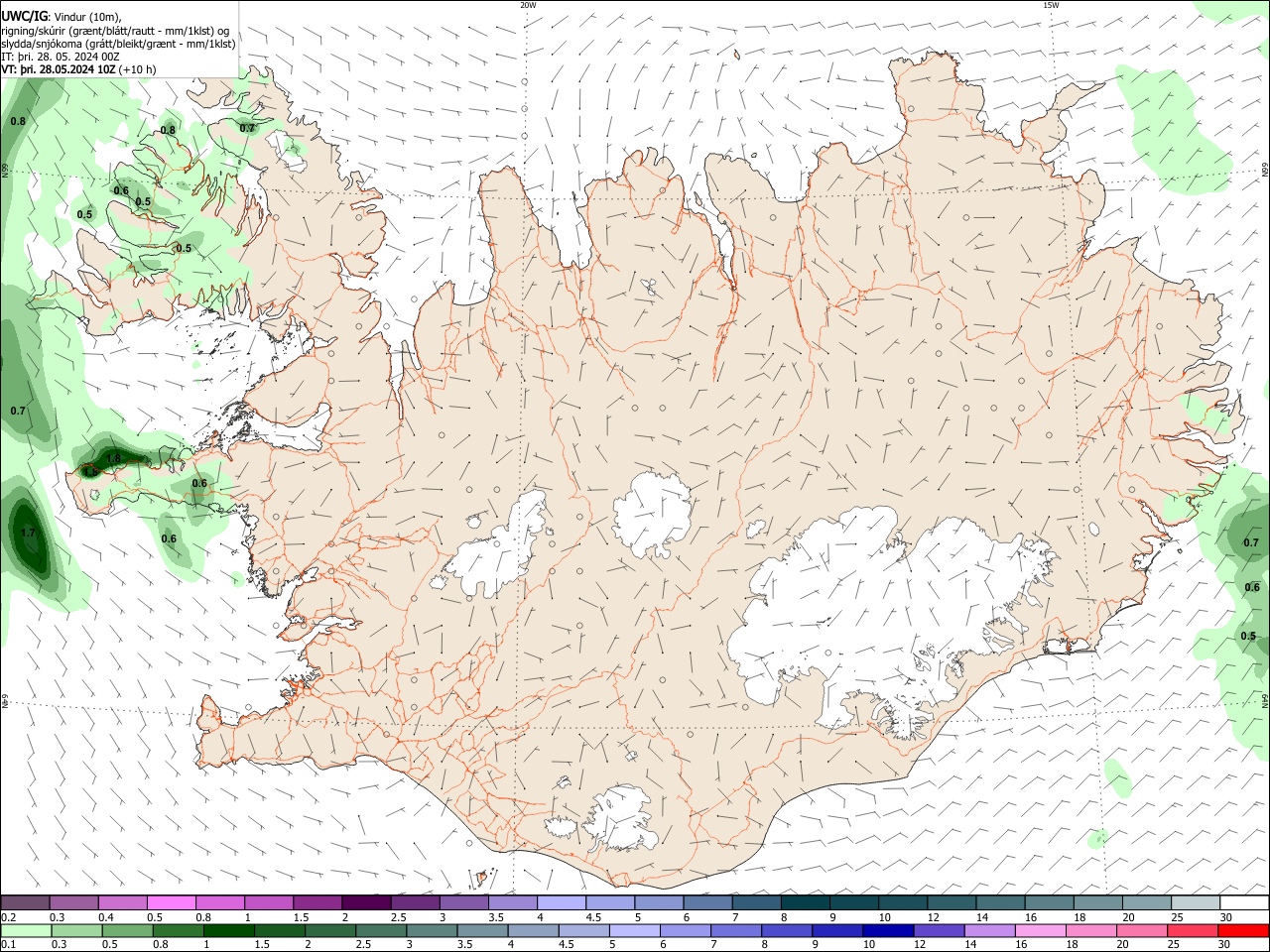1270x952 pixels.
Task: Select the title line 'UWC/IG: Vindur (10m),'
Action: (x=62, y=17)
